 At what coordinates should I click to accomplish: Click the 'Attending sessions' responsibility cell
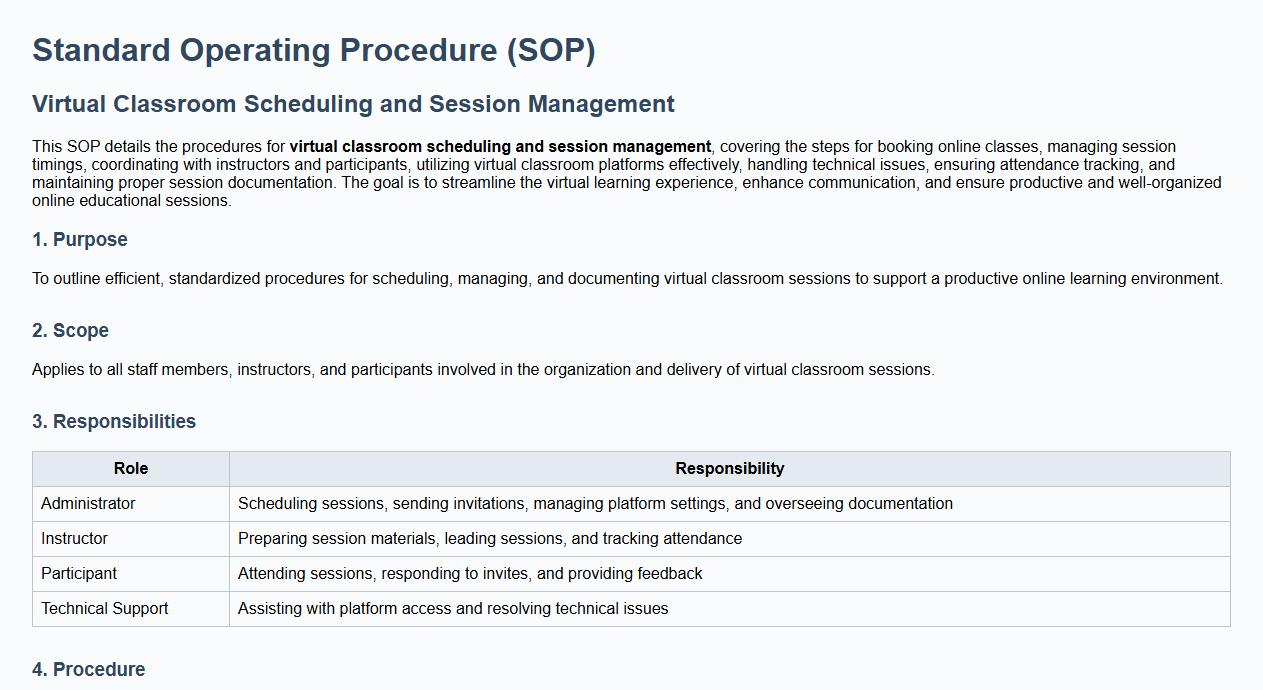470,574
